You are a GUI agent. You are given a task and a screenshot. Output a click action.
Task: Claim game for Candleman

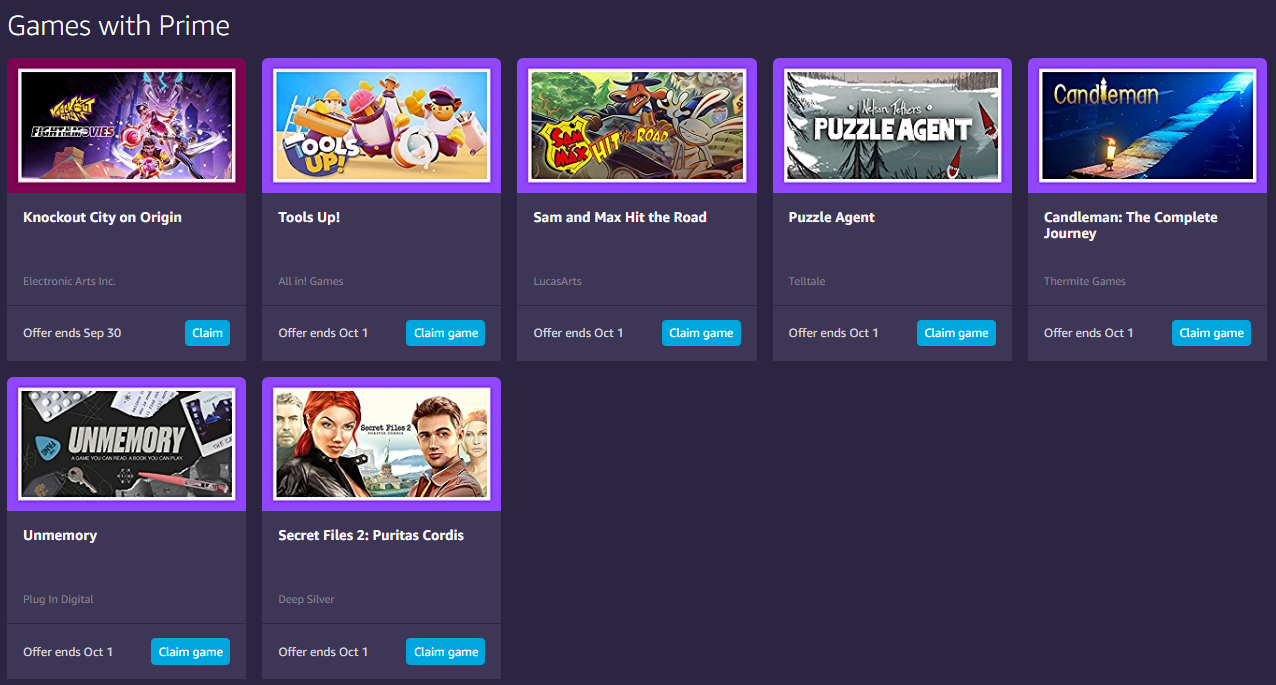click(x=1212, y=333)
